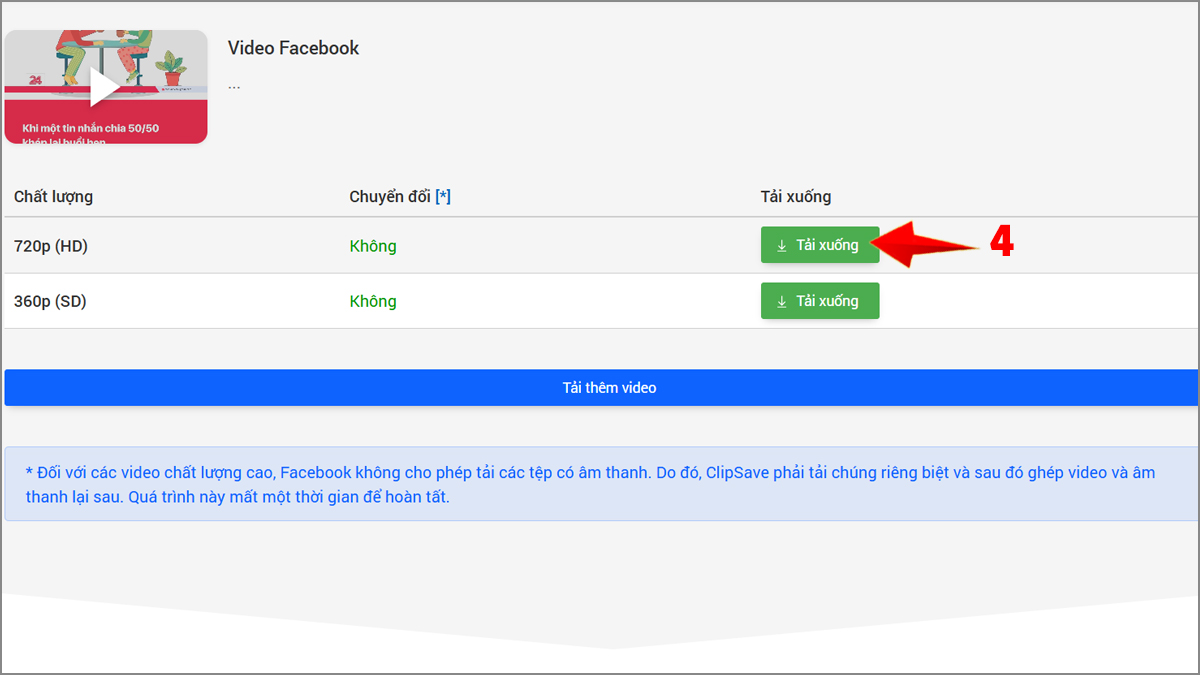Open the [*] footnote link in the header
Viewport: 1200px width, 675px height.
point(443,196)
